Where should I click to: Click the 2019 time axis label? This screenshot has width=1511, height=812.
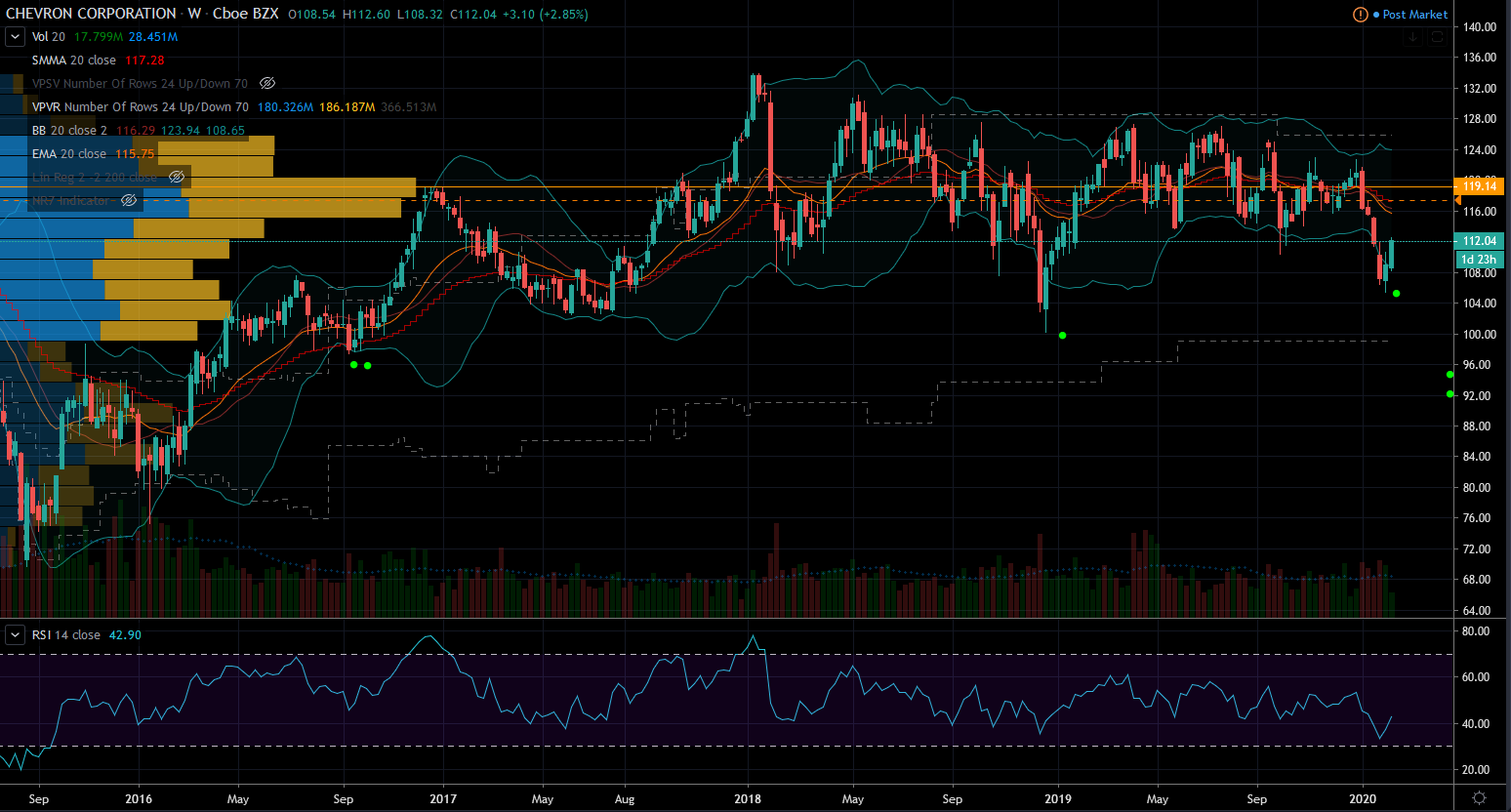[x=1058, y=799]
